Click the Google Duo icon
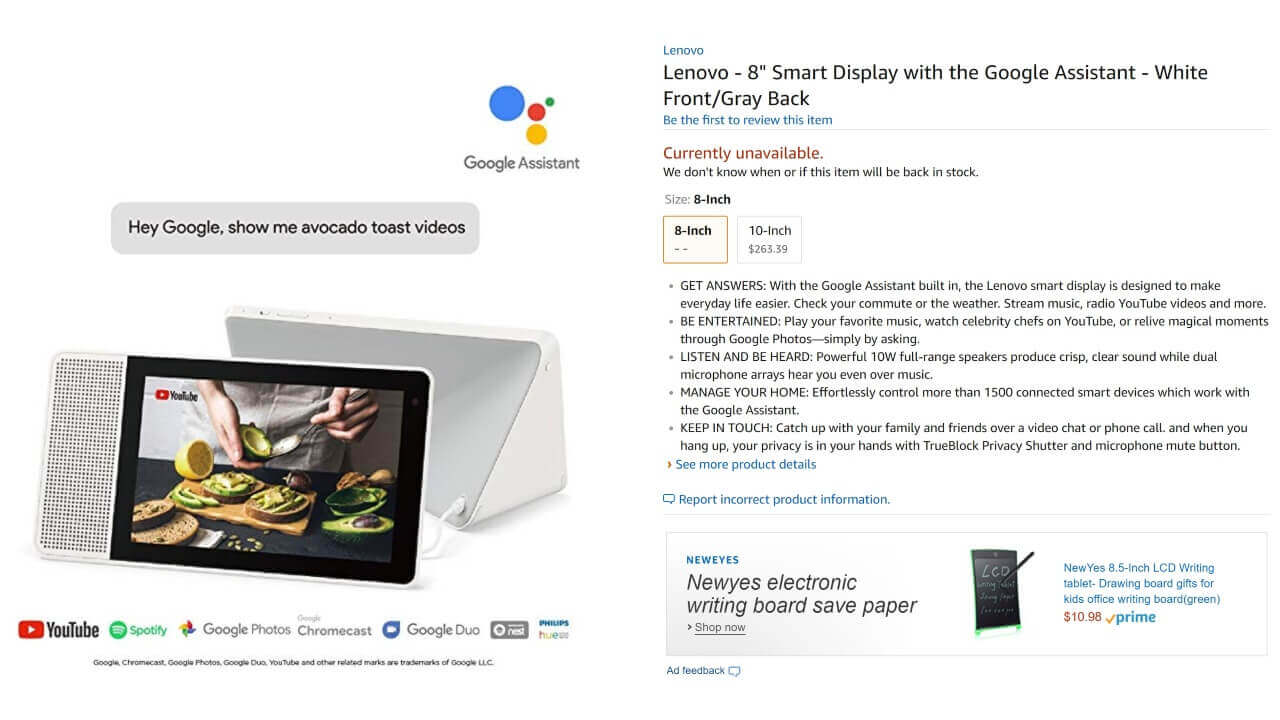1280x720 pixels. coord(391,630)
